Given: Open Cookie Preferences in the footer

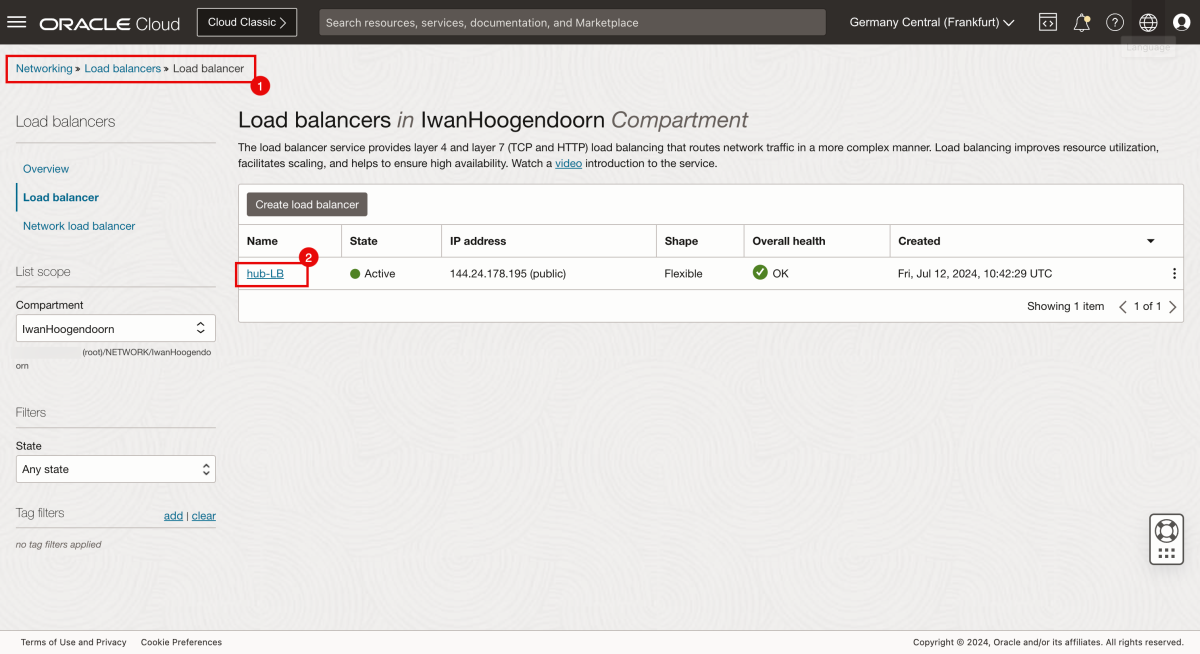Looking at the screenshot, I should pos(181,642).
